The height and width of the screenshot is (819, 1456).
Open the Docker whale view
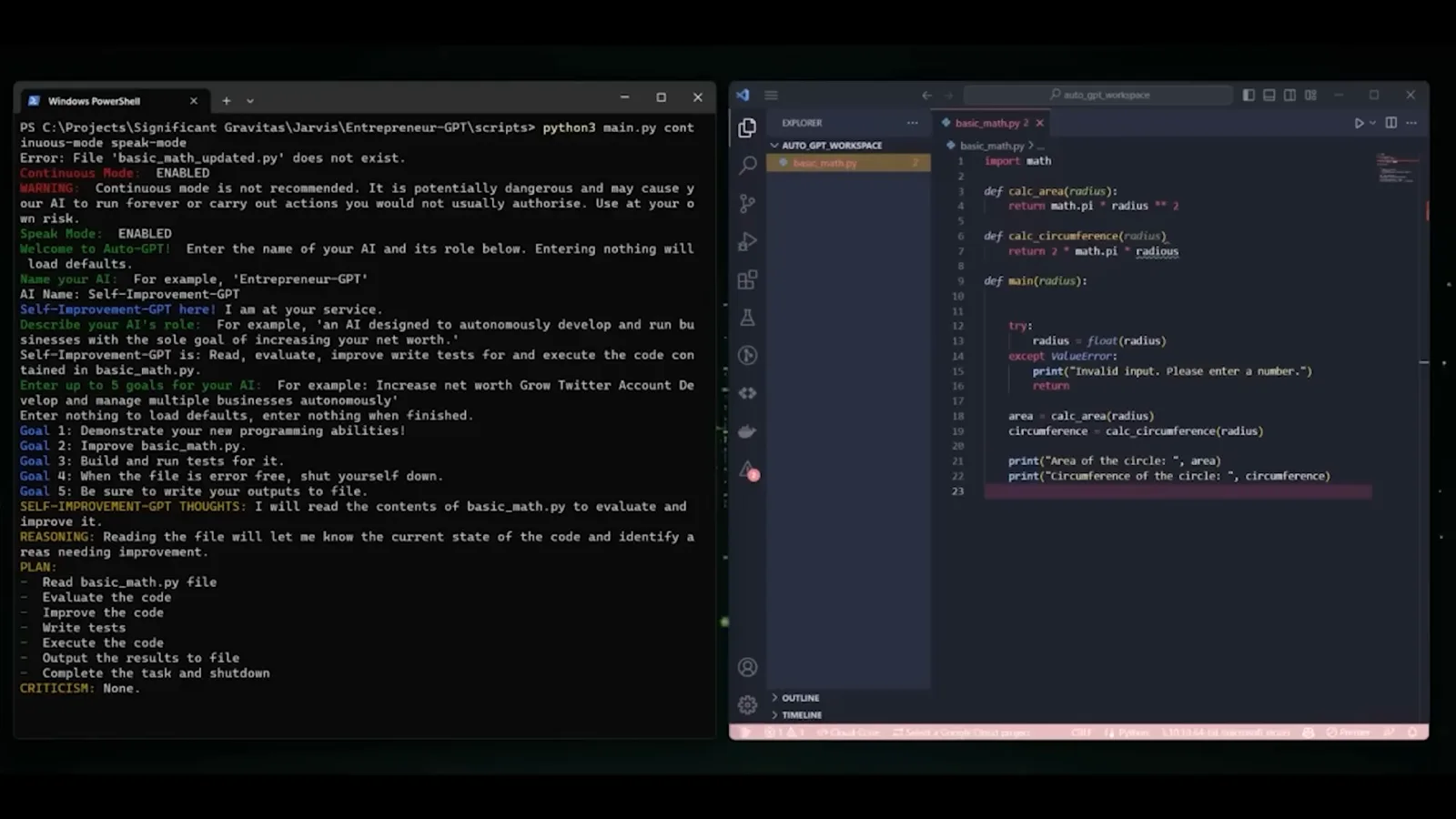(x=747, y=431)
